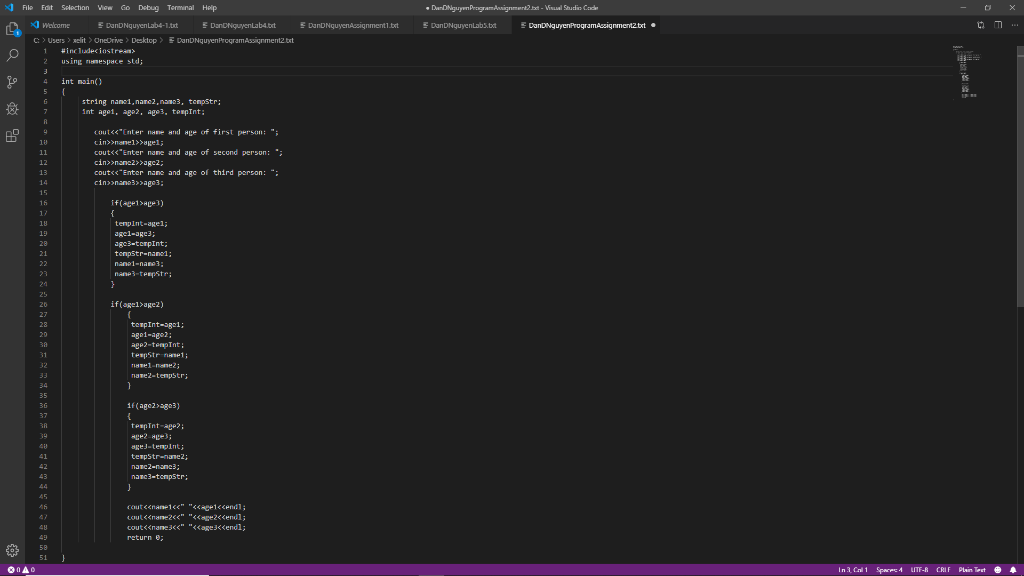Open the Debug menu

(148, 8)
